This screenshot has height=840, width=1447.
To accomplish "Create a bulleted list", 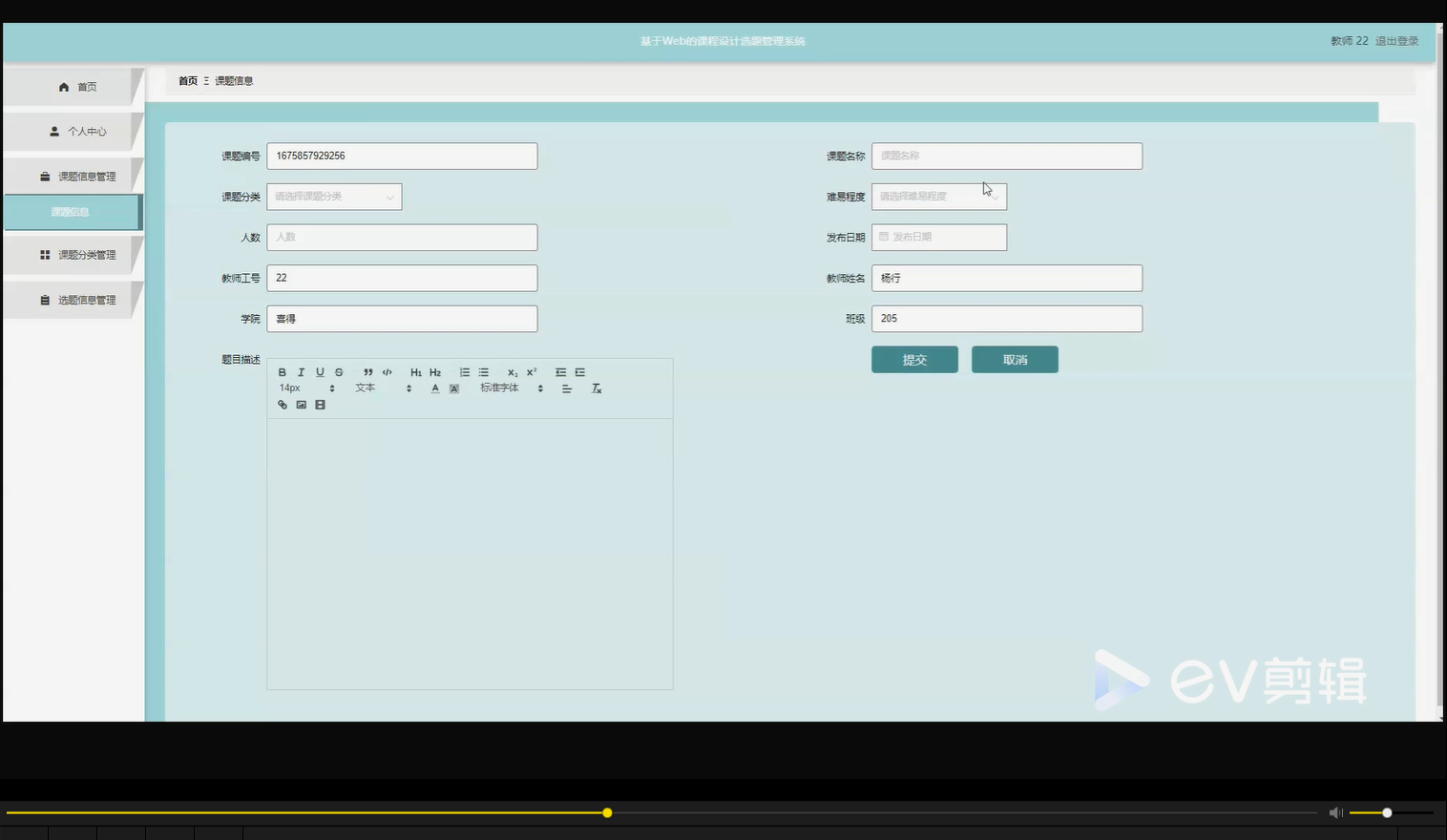I will [x=484, y=372].
